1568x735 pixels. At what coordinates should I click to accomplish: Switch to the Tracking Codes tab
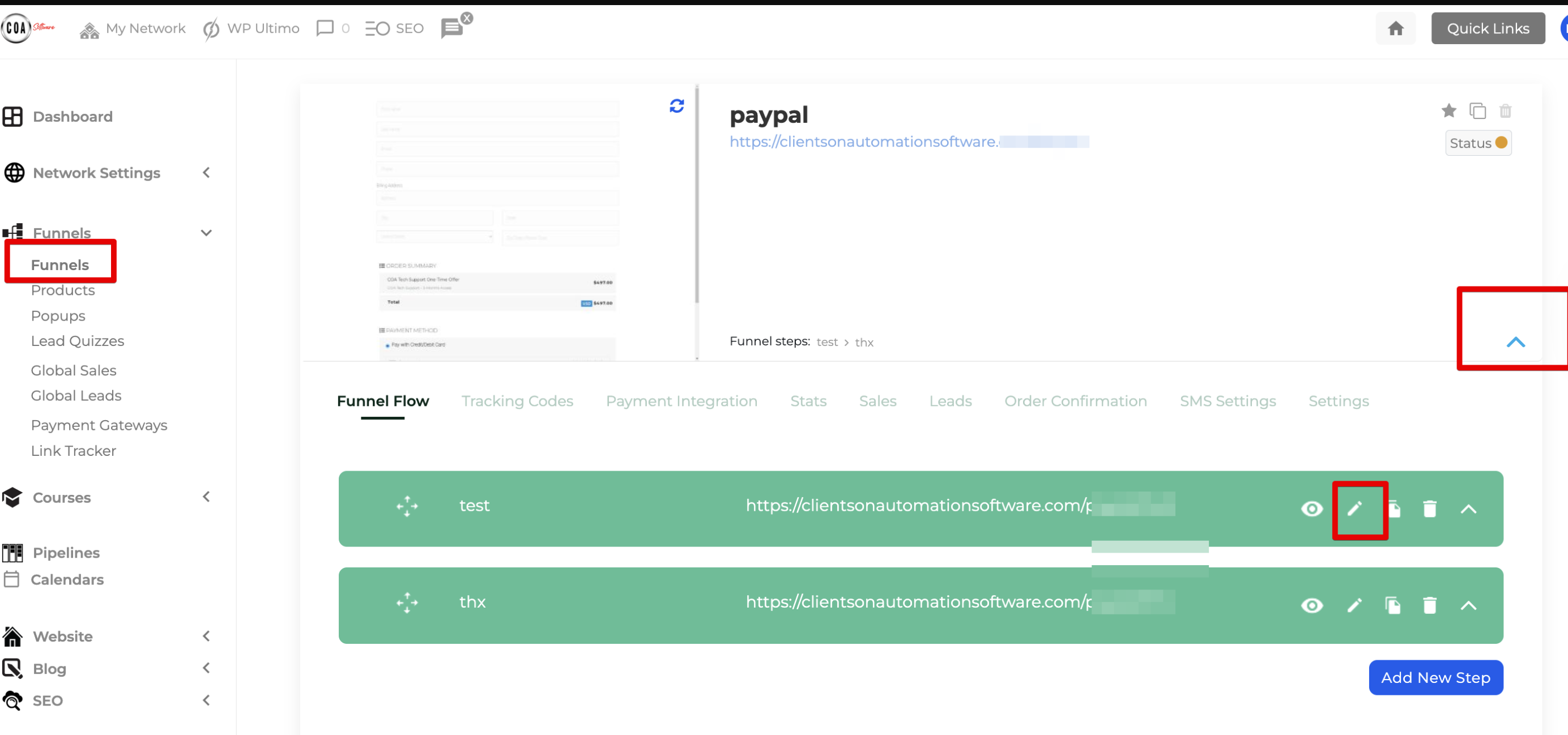(517, 401)
